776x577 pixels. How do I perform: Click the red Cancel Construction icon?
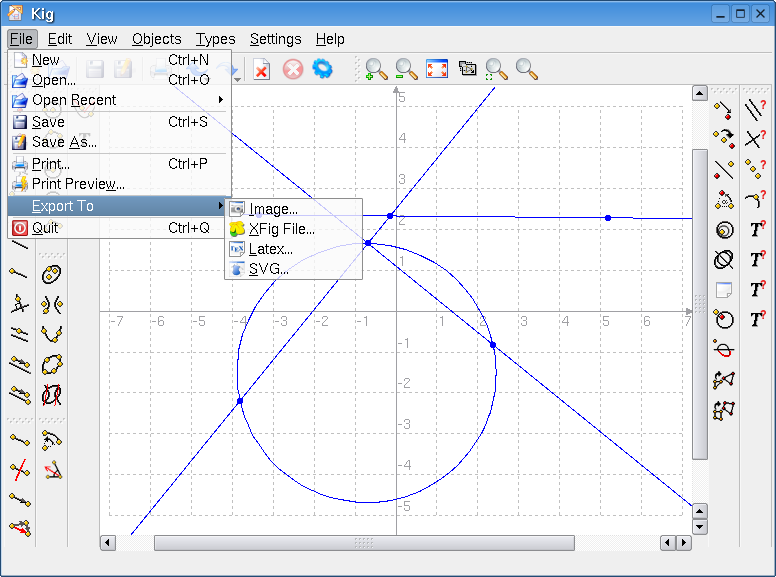click(x=293, y=69)
